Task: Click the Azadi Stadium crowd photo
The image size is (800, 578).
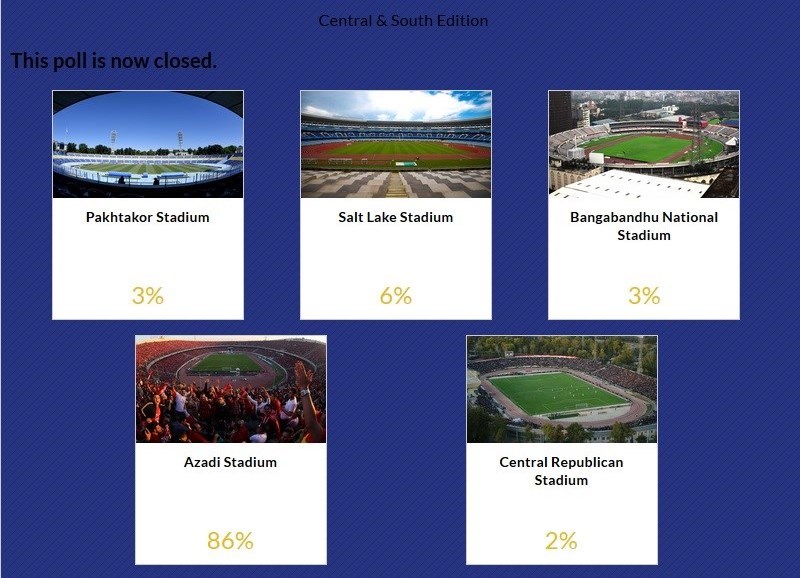Action: 231,389
